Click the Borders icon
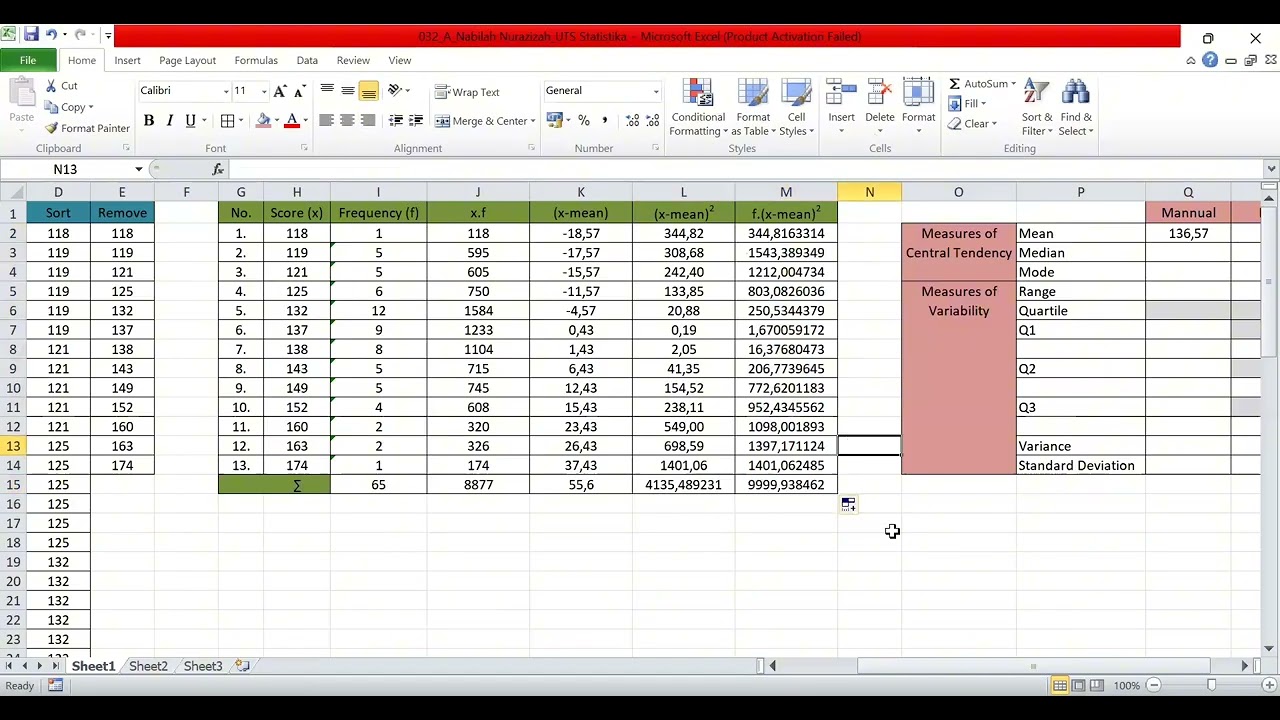This screenshot has width=1280, height=720. coord(228,121)
